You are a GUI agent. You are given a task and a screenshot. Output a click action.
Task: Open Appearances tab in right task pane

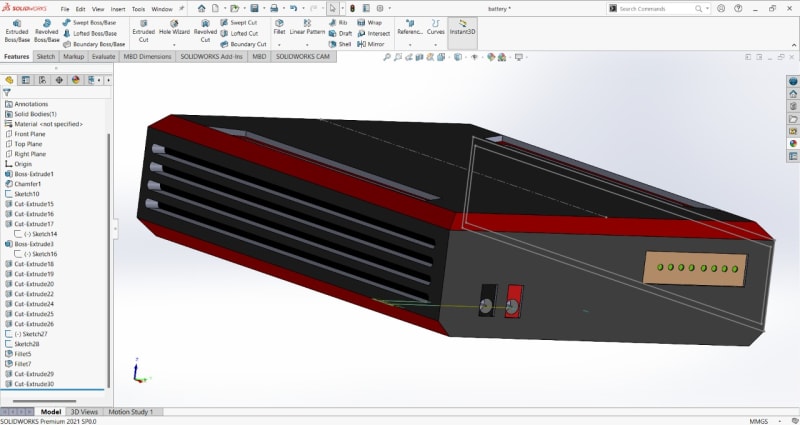pyautogui.click(x=793, y=142)
